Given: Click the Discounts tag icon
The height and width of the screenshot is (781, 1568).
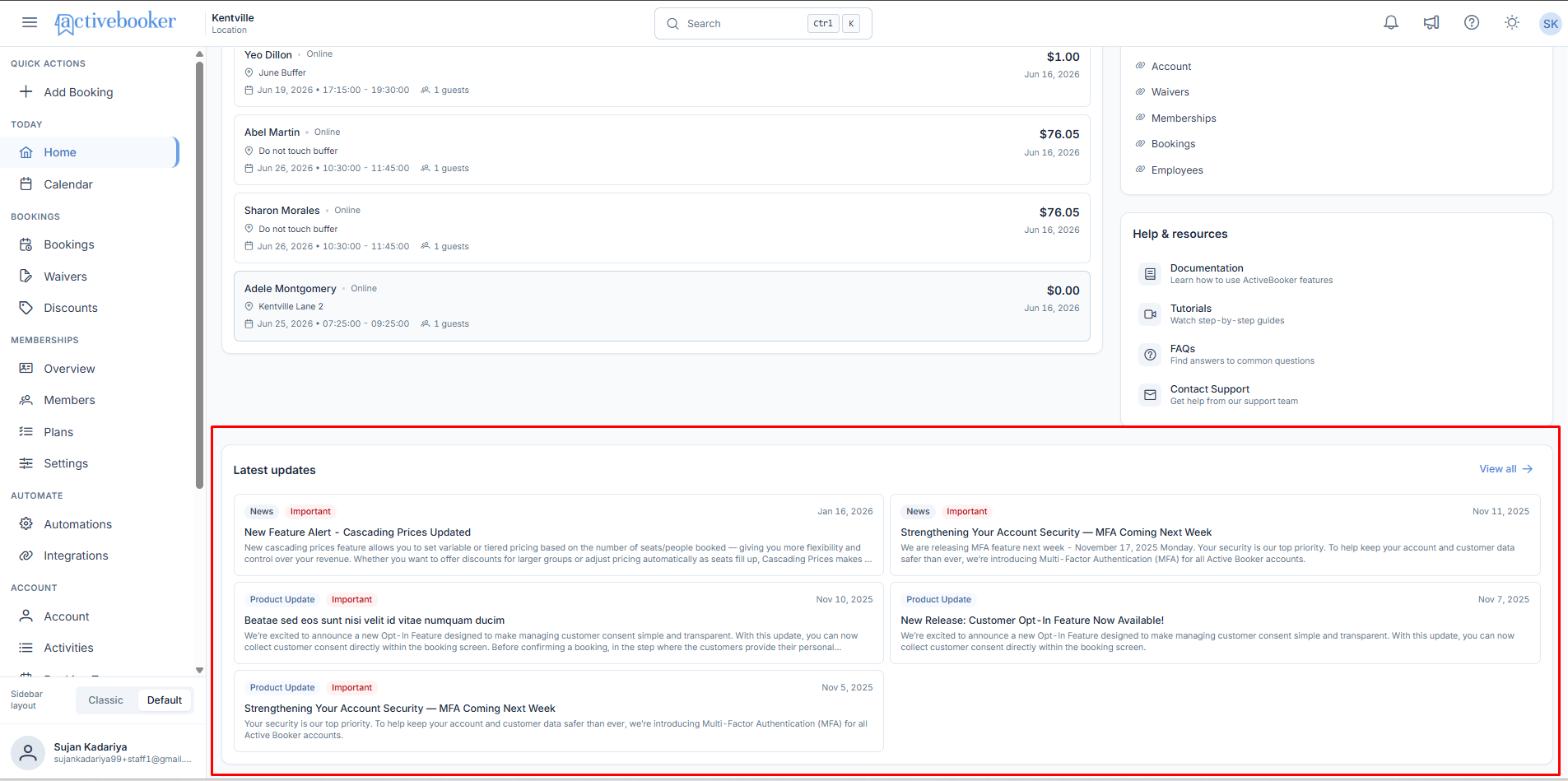Looking at the screenshot, I should coord(26,308).
